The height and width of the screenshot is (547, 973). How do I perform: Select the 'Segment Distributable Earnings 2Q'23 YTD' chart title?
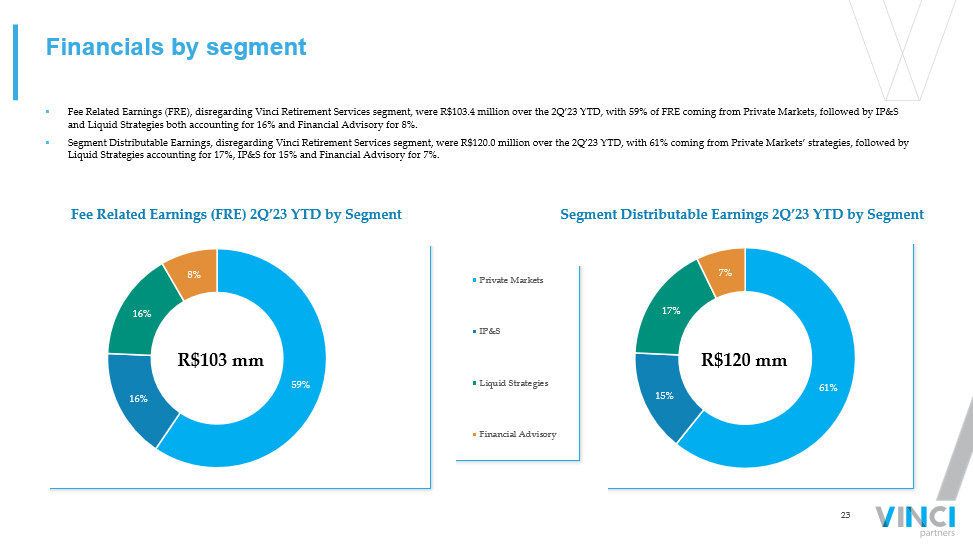741,214
